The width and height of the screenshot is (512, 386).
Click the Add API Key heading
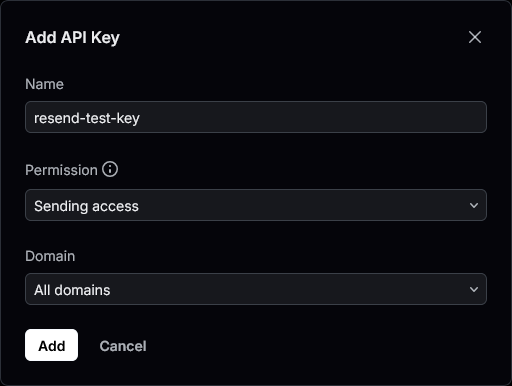tap(72, 37)
